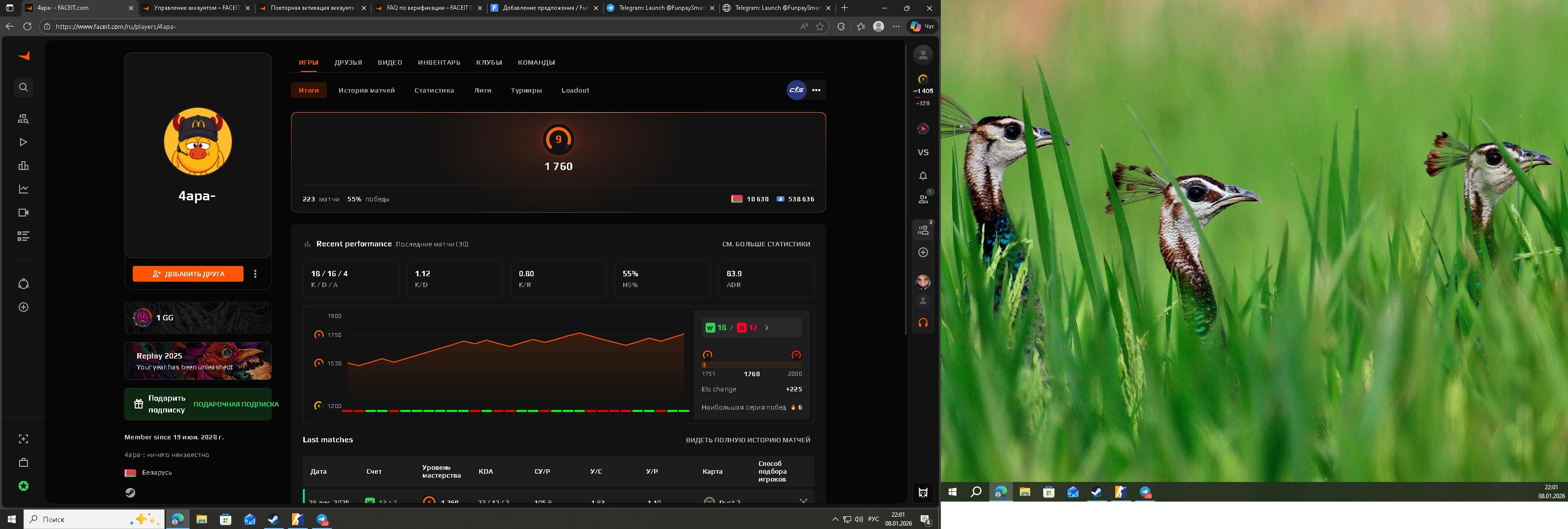Click the Elo progress bar 1751–2000
Viewport: 1568px width, 529px height.
(x=751, y=364)
